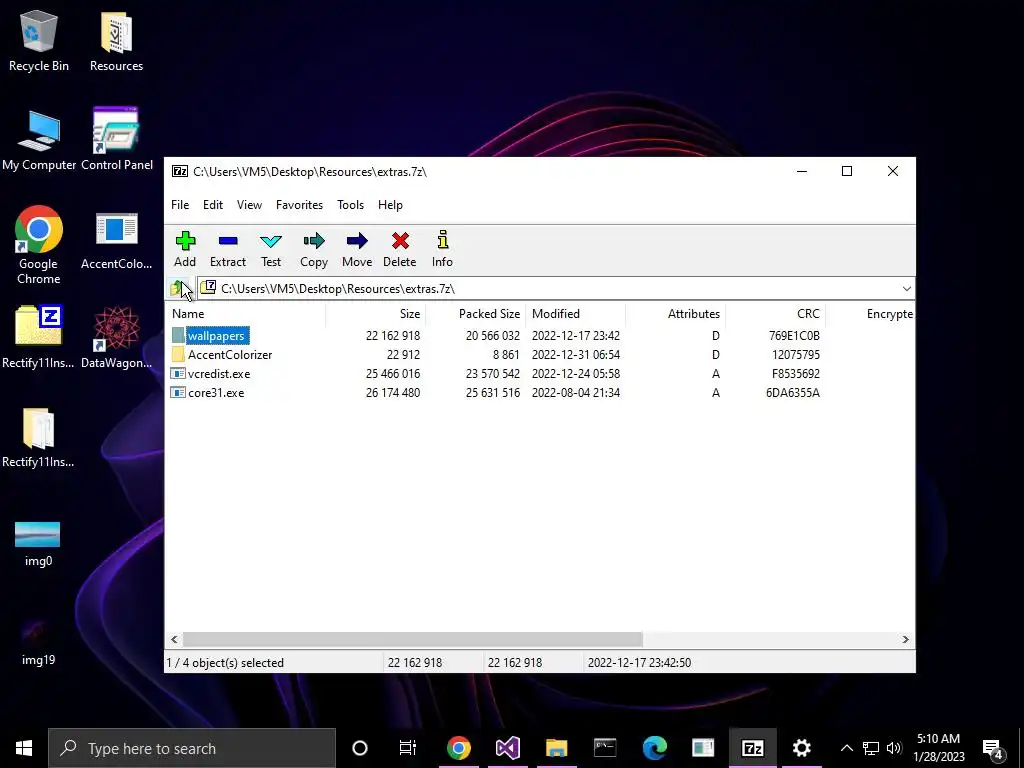Image resolution: width=1024 pixels, height=768 pixels.
Task: Go up one folder level icon
Action: coord(178,288)
